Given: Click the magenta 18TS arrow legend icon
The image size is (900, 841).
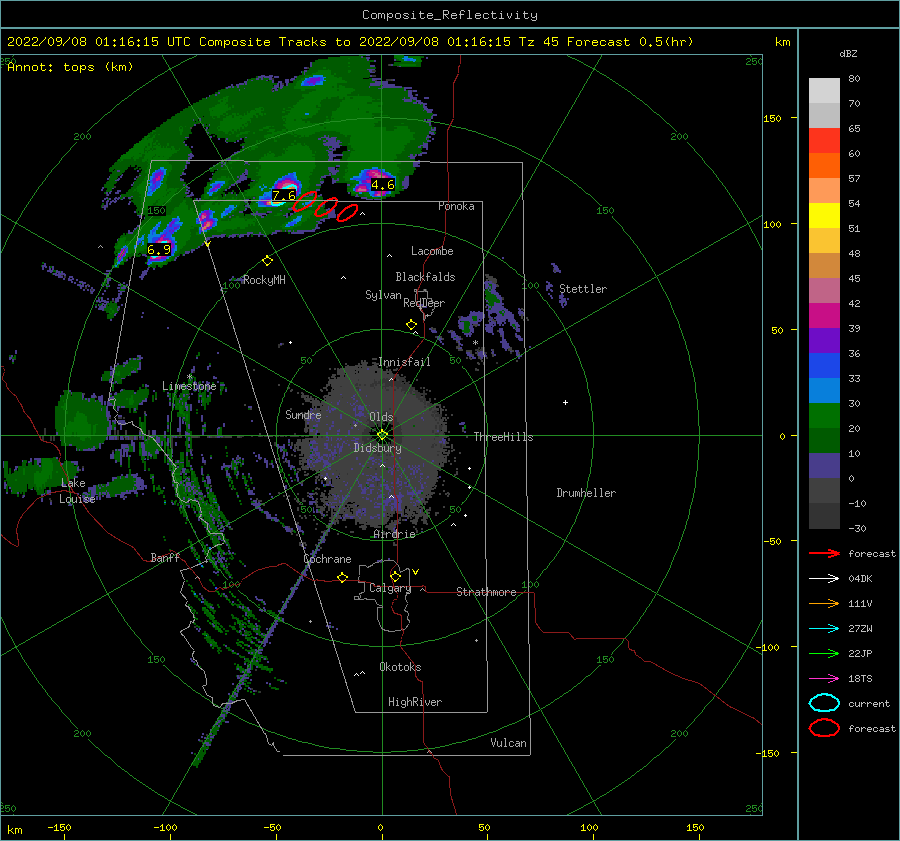Looking at the screenshot, I should click(x=824, y=679).
